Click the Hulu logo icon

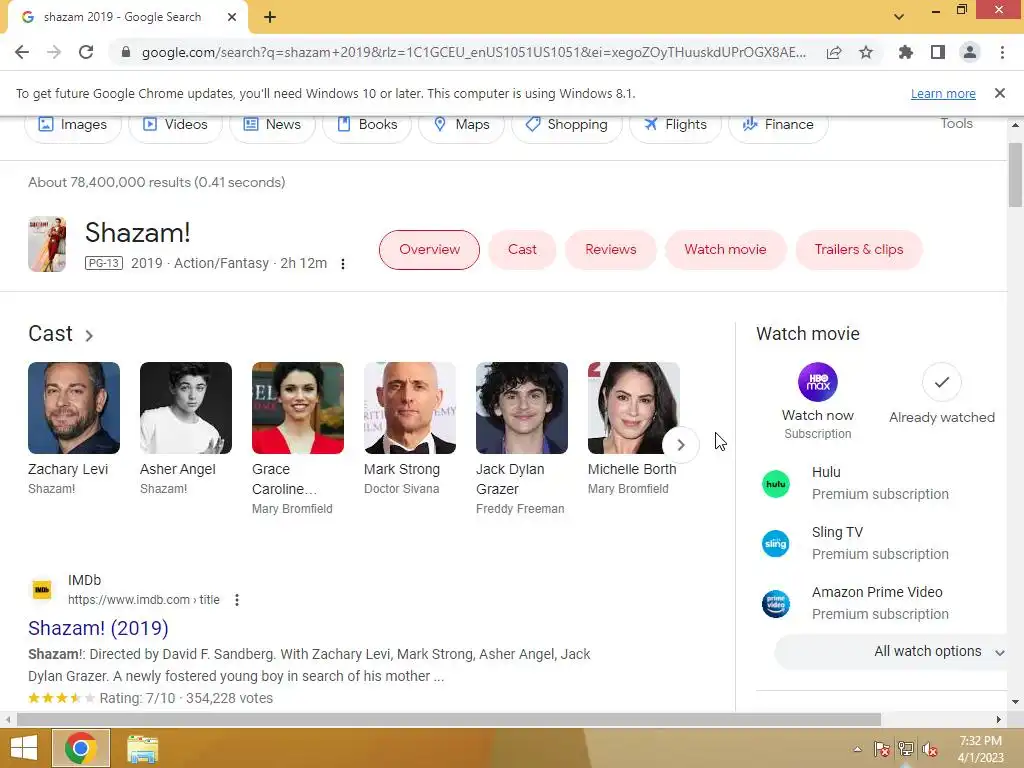coord(776,484)
